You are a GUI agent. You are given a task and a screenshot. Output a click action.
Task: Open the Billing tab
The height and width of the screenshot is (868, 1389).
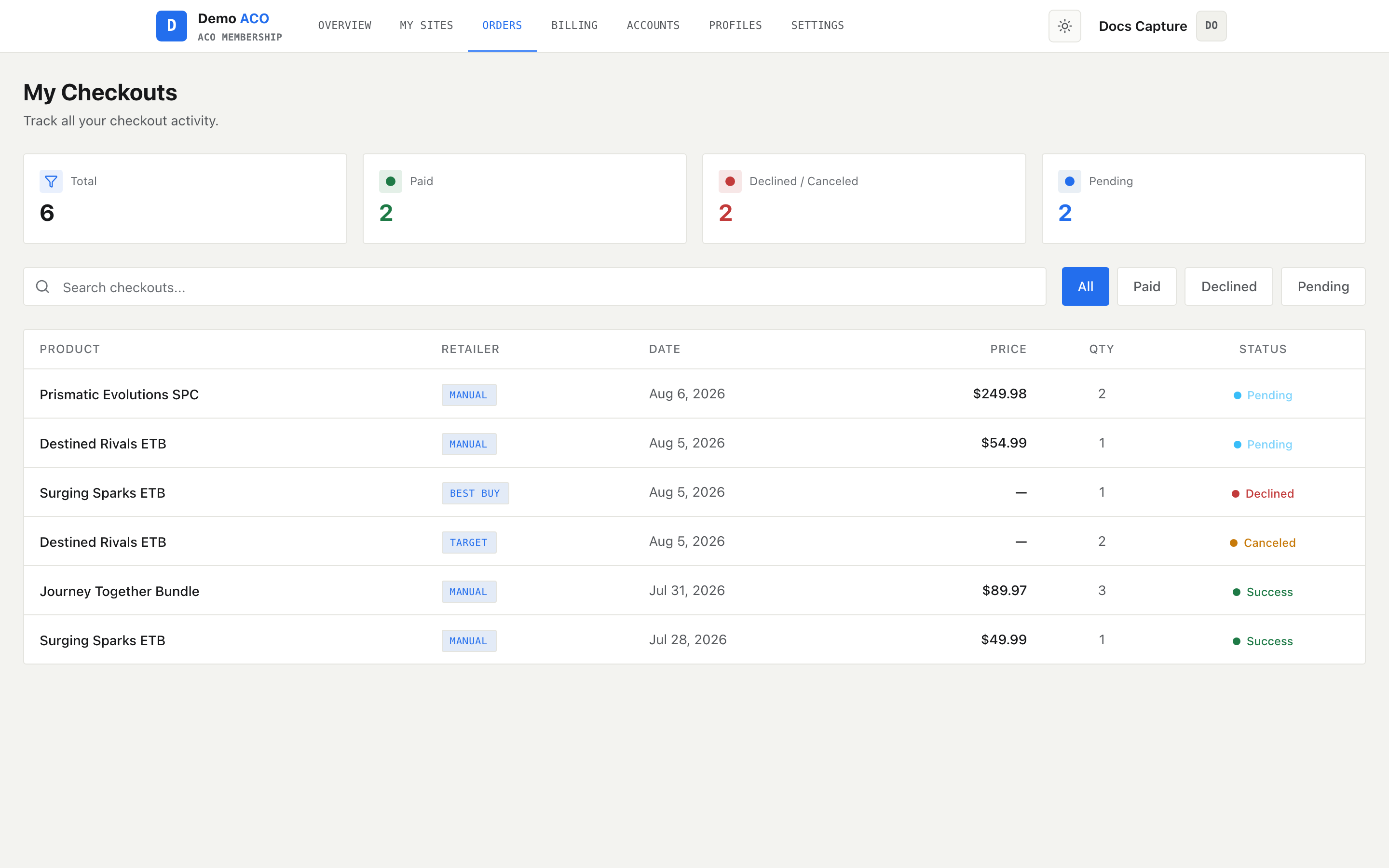(x=574, y=25)
